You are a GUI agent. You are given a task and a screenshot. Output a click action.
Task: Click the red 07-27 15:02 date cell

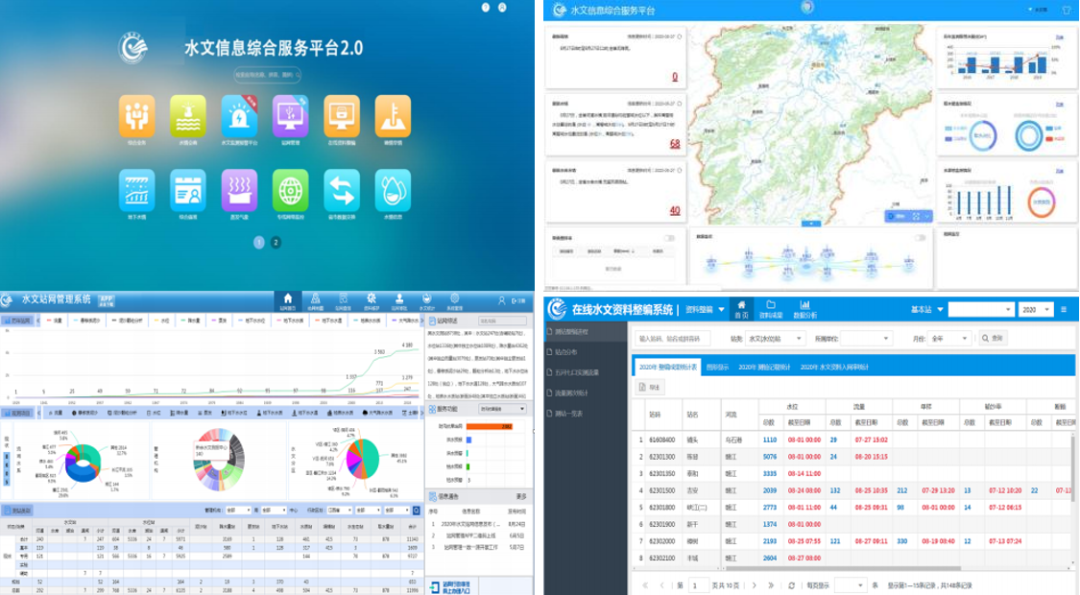(x=871, y=439)
